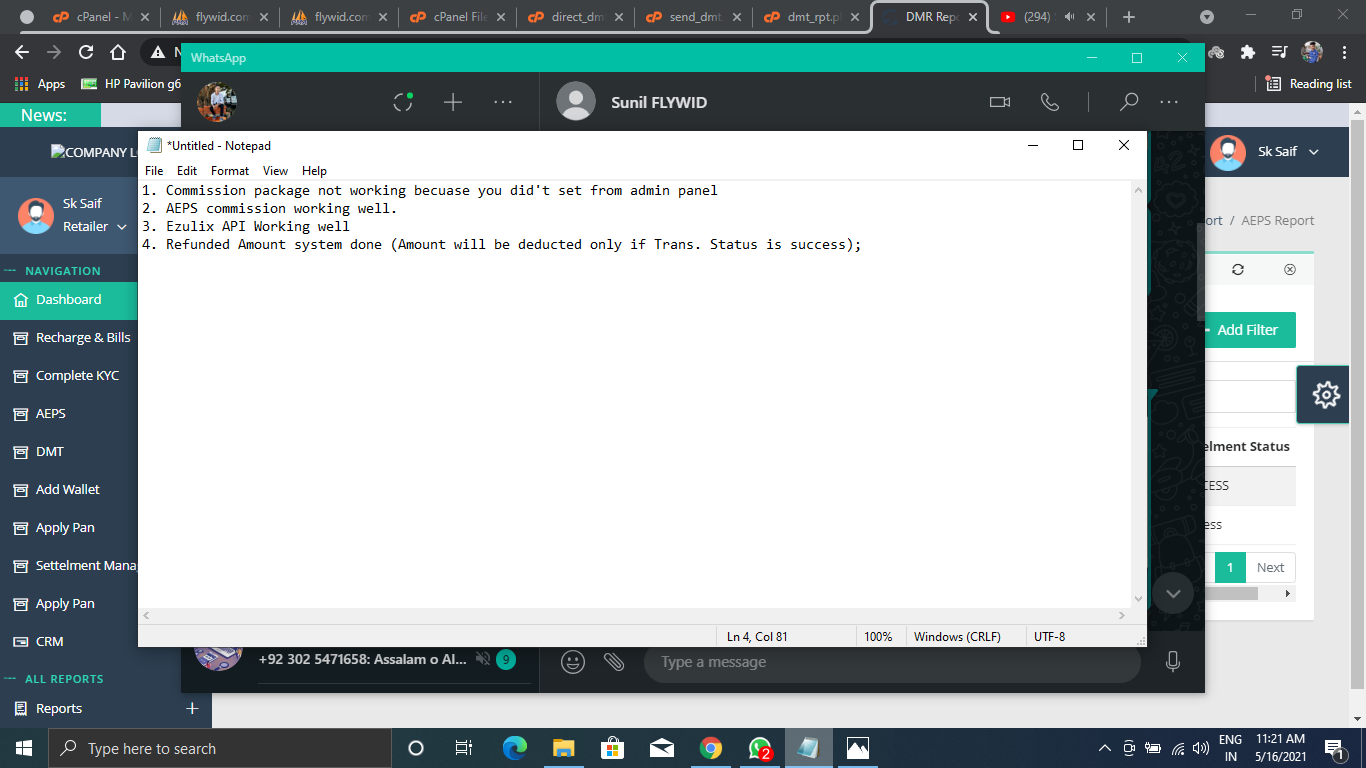Expand the Sk Saif profile dropdown
Image resolution: width=1366 pixels, height=768 pixels.
(x=1288, y=152)
